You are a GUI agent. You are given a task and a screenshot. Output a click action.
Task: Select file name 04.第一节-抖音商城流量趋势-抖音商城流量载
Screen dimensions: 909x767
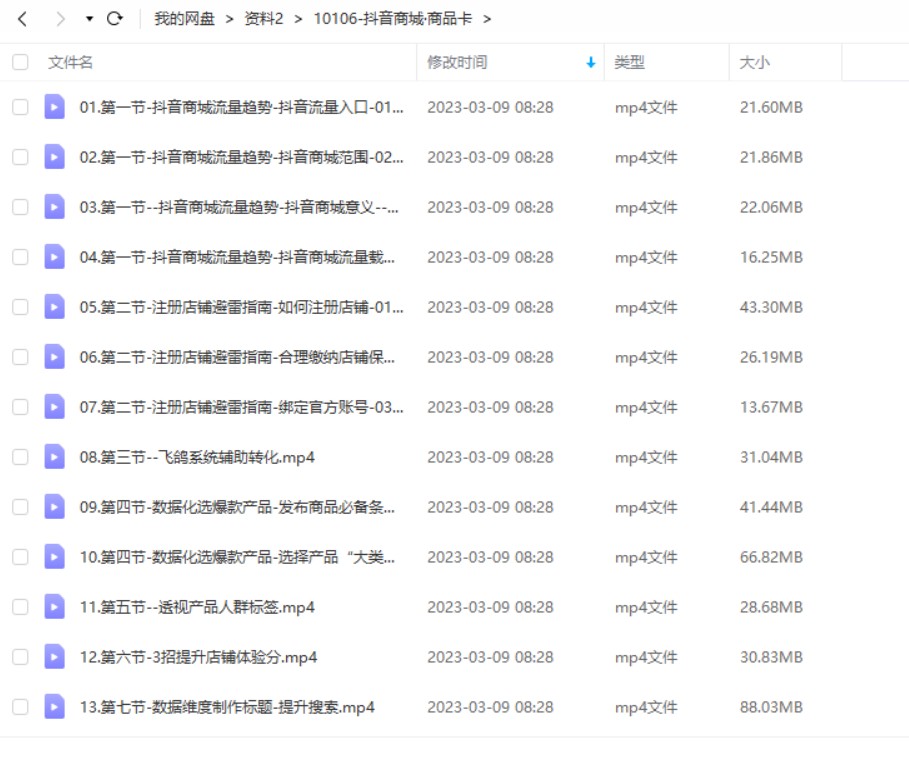238,257
